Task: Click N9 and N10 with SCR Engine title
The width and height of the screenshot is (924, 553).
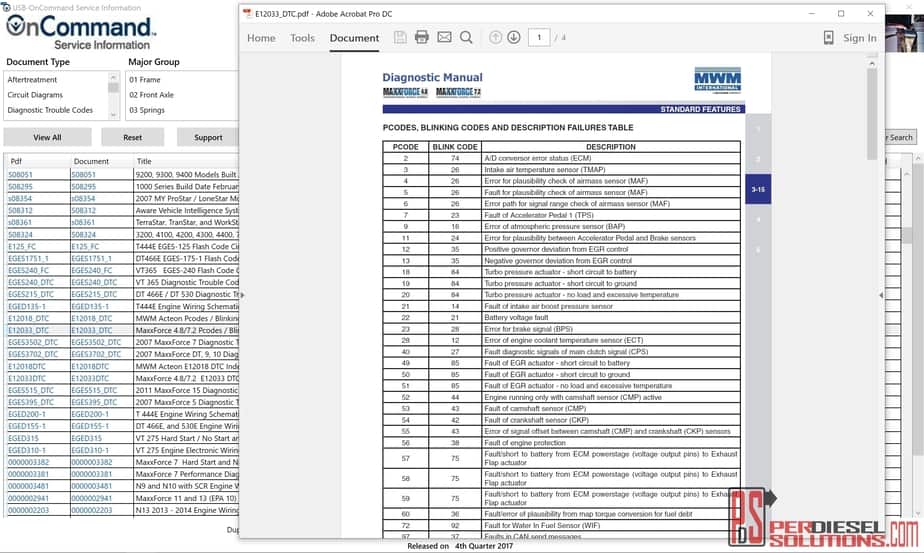Action: [x=187, y=486]
